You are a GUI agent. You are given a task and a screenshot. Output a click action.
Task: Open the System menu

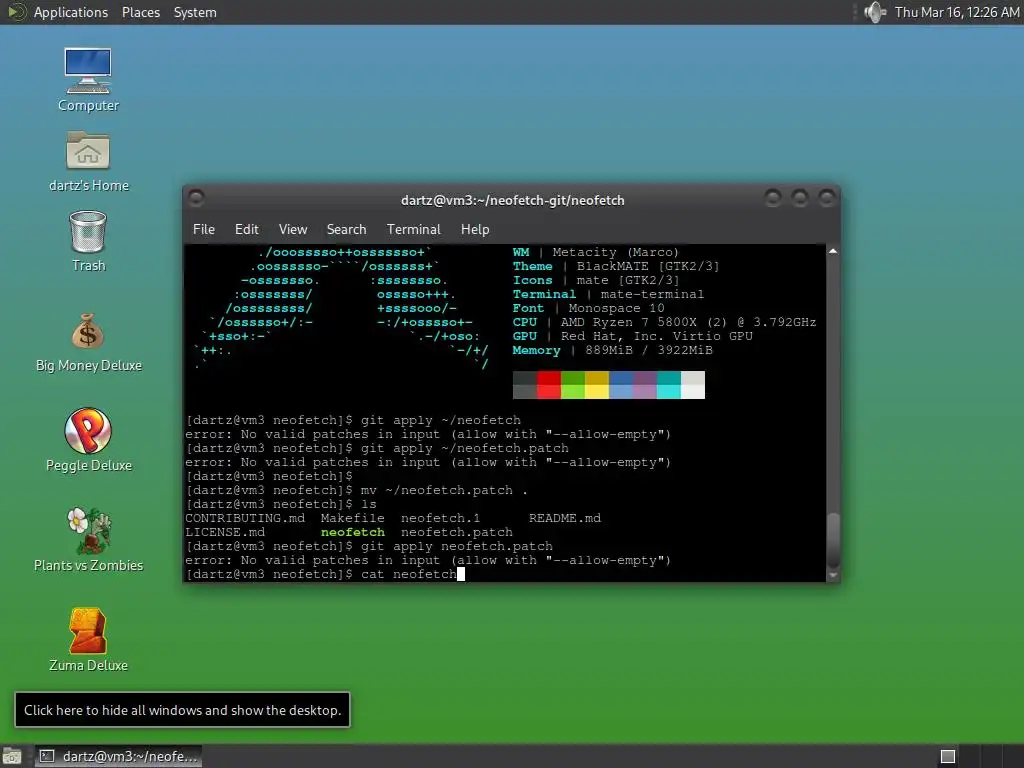point(195,12)
